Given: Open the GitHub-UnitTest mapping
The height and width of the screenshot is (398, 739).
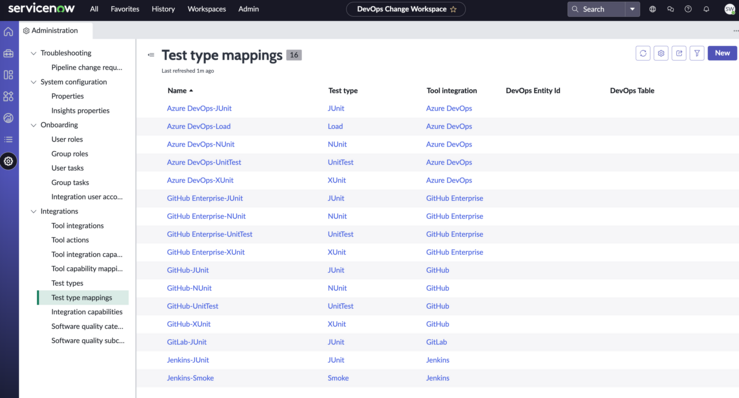Looking at the screenshot, I should pyautogui.click(x=193, y=307).
